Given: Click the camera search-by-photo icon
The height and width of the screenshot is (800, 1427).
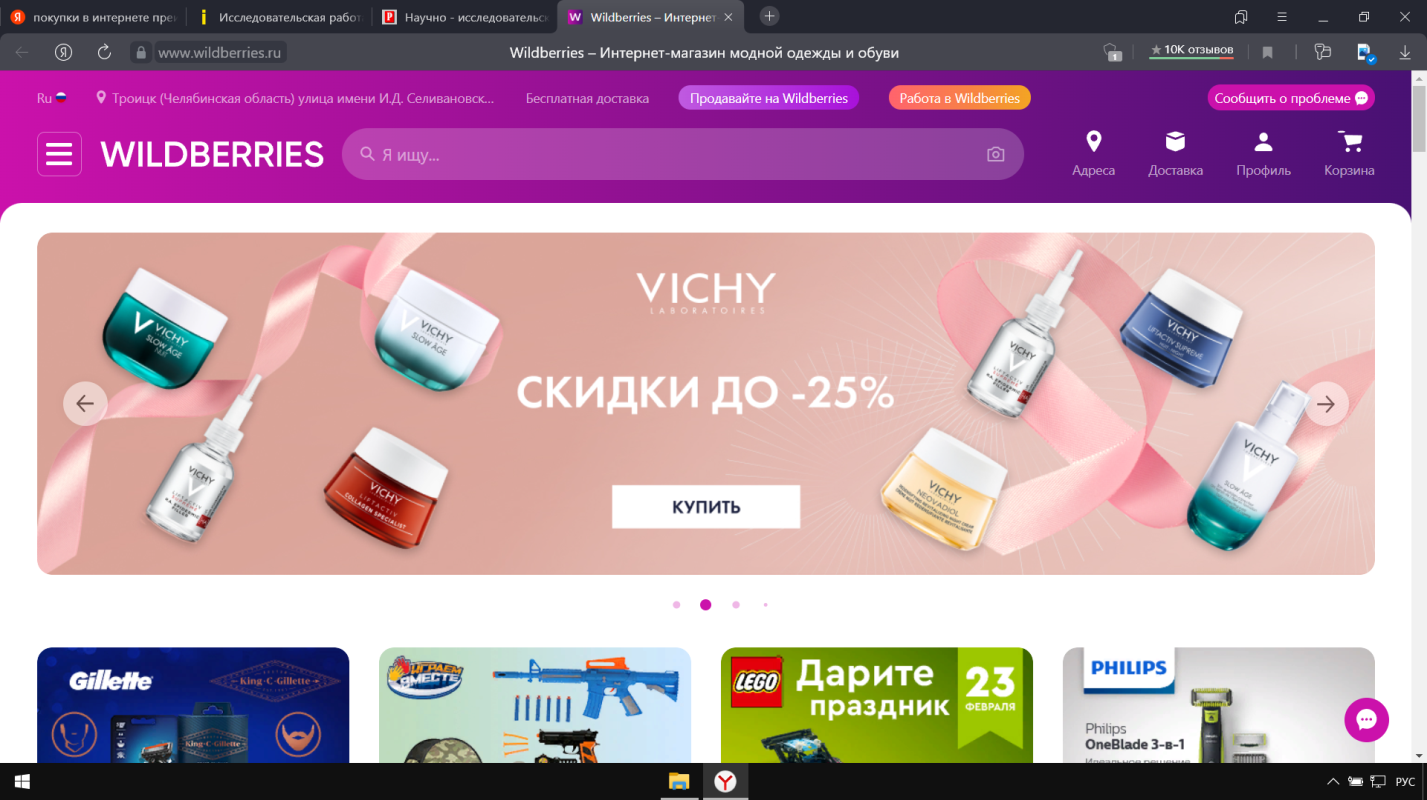Looking at the screenshot, I should pos(995,154).
